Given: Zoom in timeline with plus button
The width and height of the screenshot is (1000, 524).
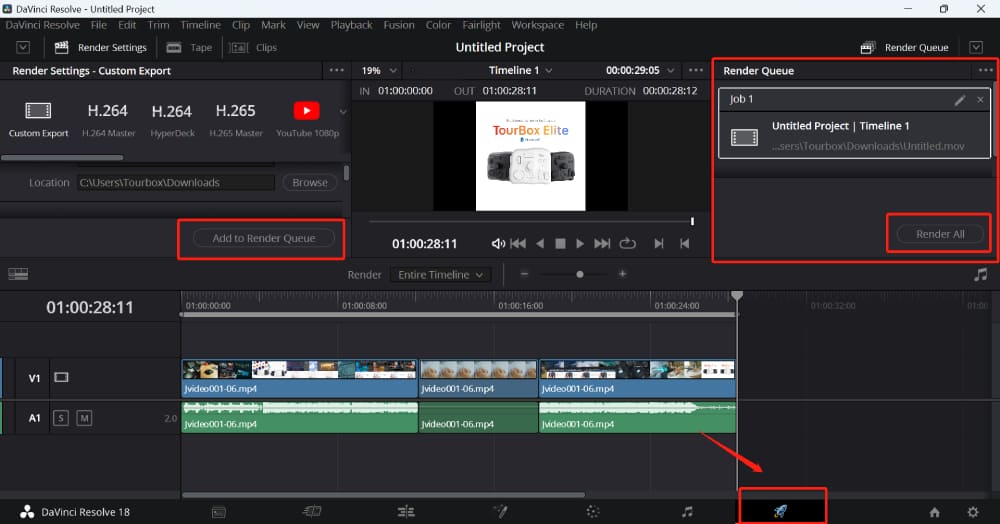Looking at the screenshot, I should click(622, 274).
